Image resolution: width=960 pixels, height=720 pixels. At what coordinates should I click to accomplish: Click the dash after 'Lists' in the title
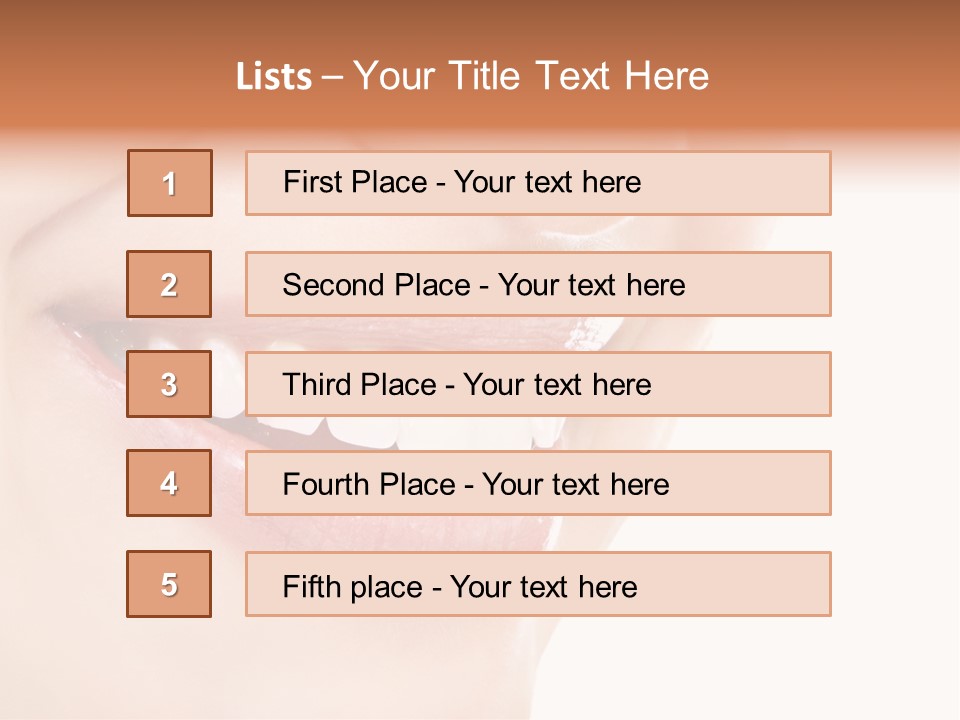pos(333,77)
